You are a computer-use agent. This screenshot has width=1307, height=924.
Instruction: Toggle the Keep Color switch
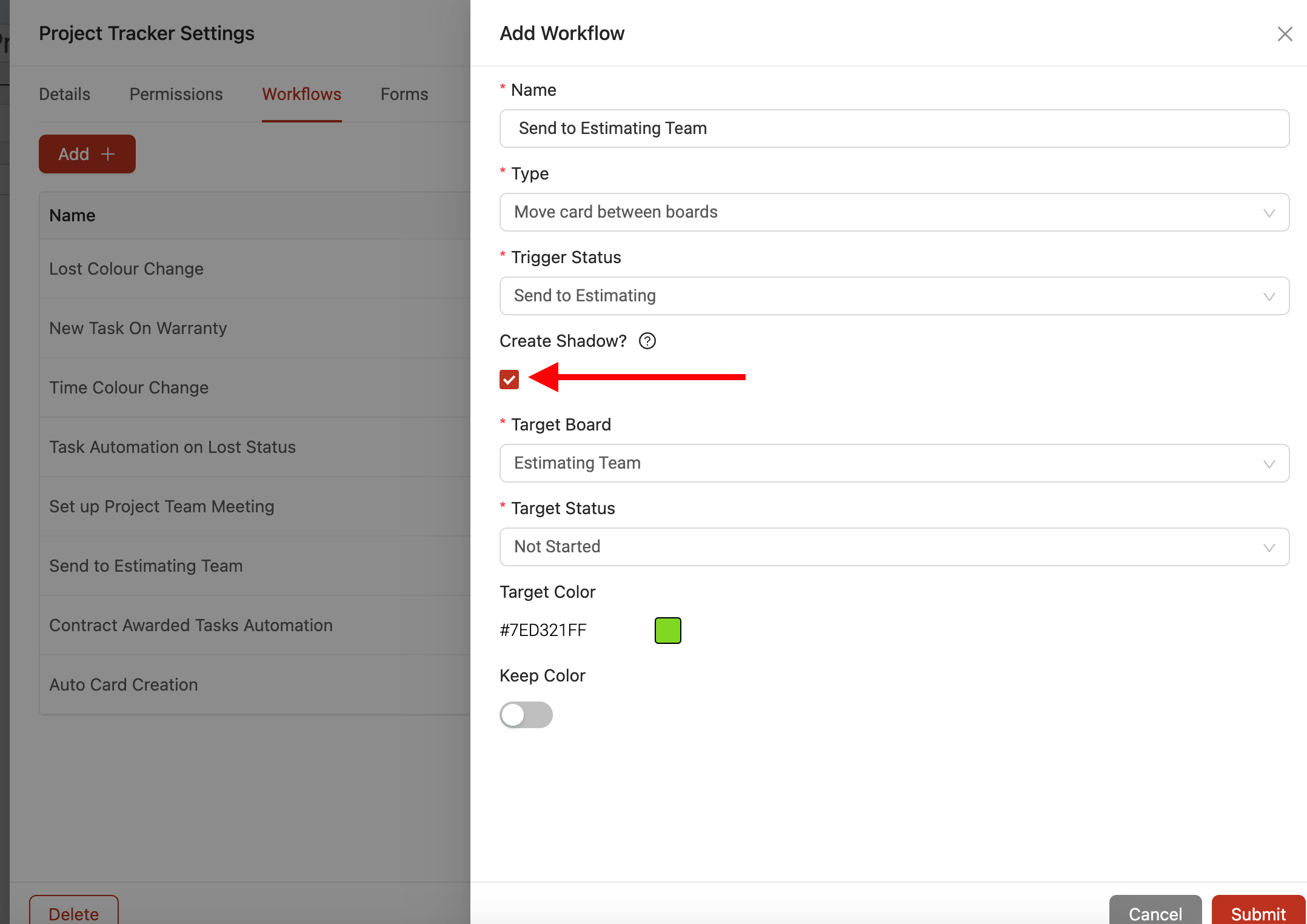coord(526,715)
